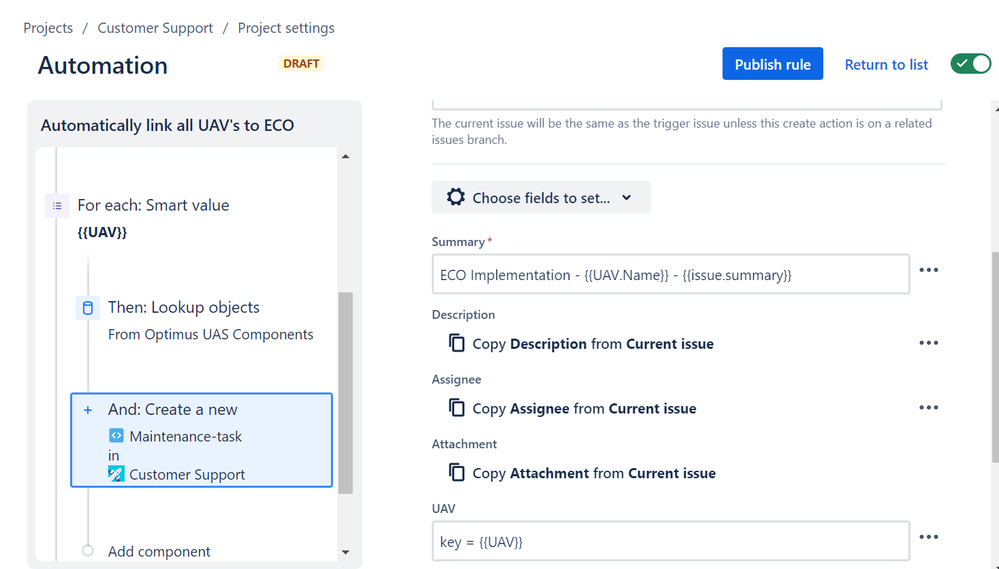Click the Add component circle node

point(88,551)
